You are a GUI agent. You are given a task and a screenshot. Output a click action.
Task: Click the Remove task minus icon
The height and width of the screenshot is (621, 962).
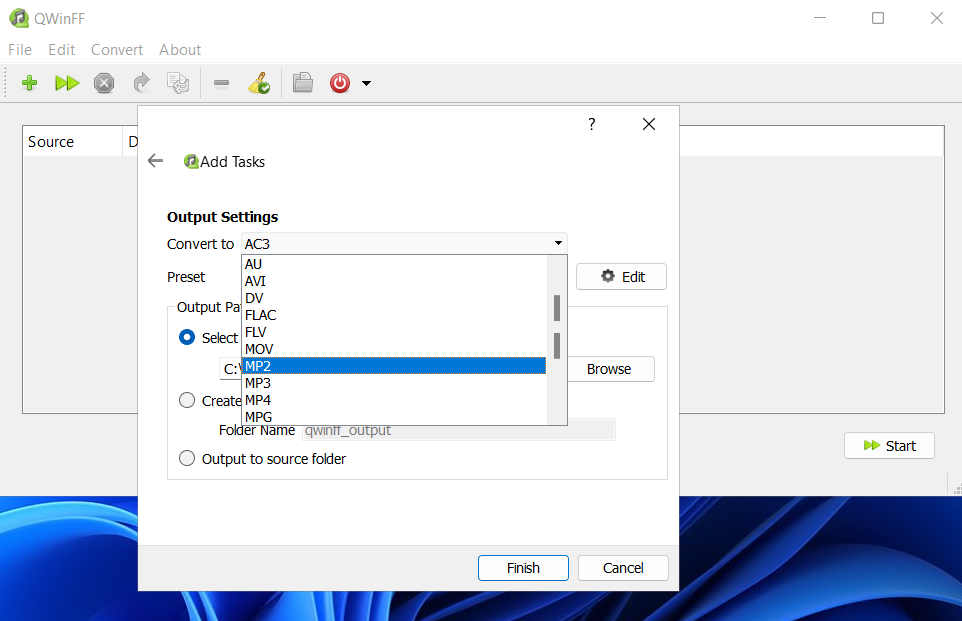[221, 83]
